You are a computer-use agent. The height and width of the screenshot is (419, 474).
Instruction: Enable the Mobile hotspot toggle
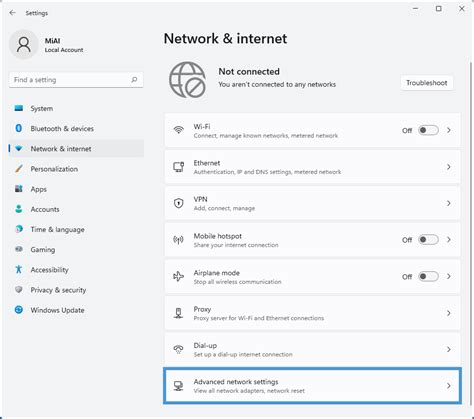[x=428, y=240]
